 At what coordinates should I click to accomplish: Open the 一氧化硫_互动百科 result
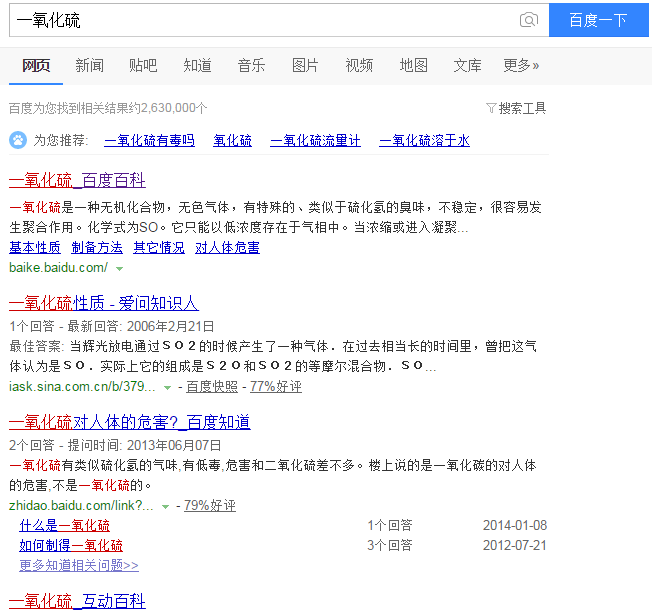point(77,601)
